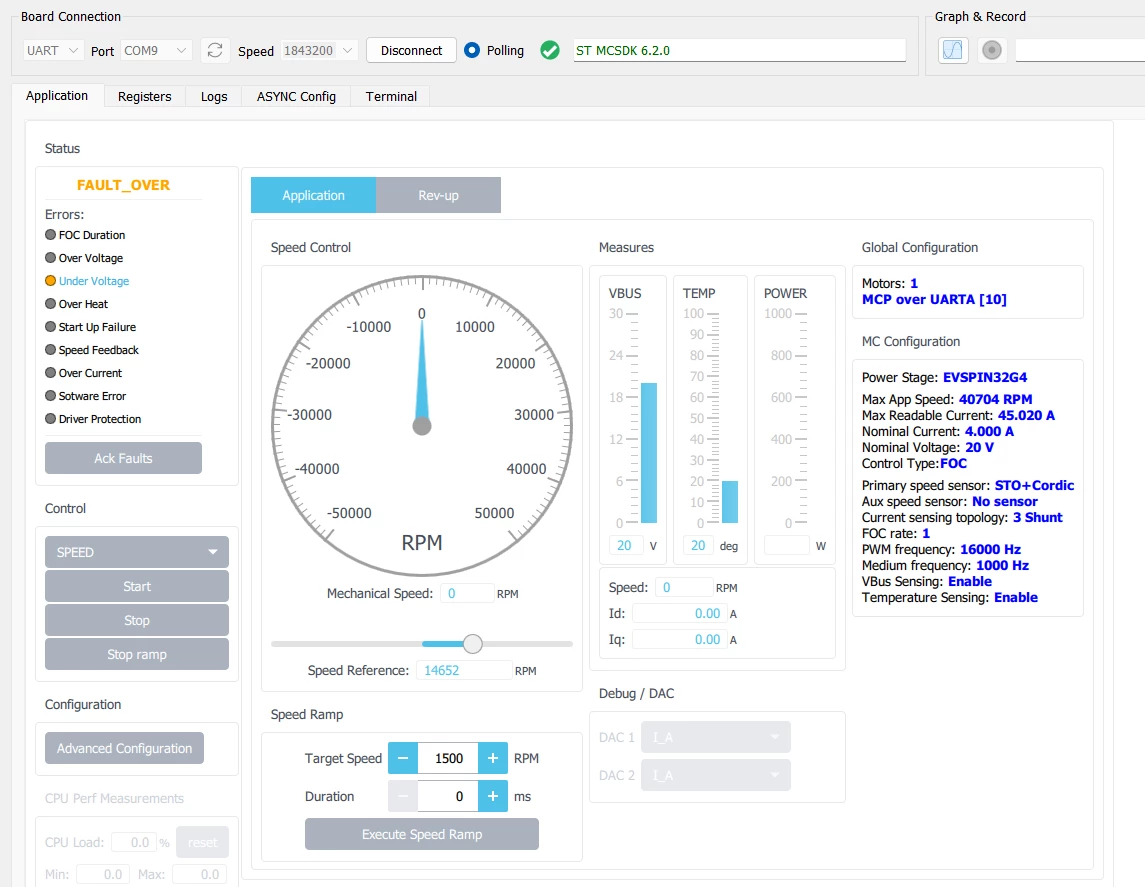Switch to the Registers tab
1145x887 pixels.
tap(145, 96)
